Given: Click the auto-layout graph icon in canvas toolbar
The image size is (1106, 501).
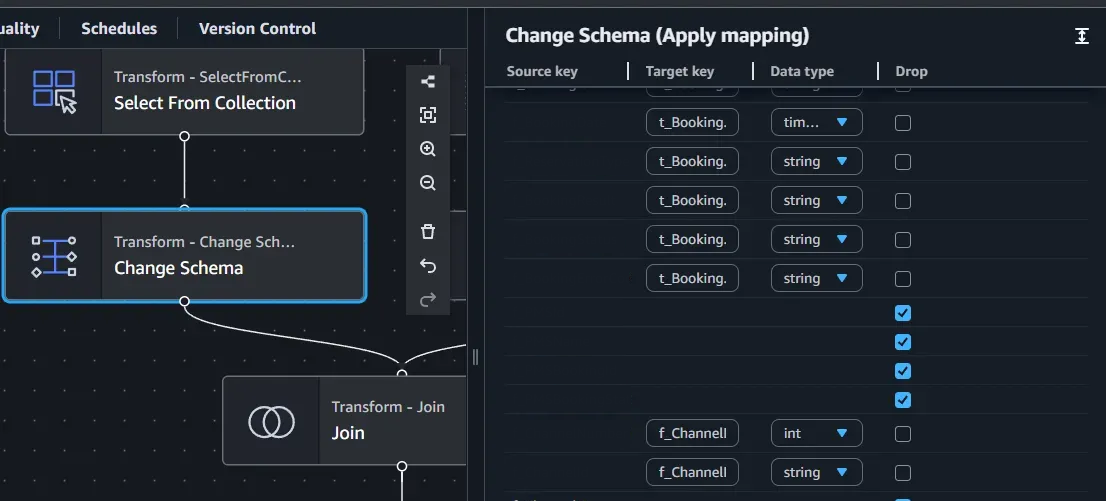Looking at the screenshot, I should [x=428, y=82].
